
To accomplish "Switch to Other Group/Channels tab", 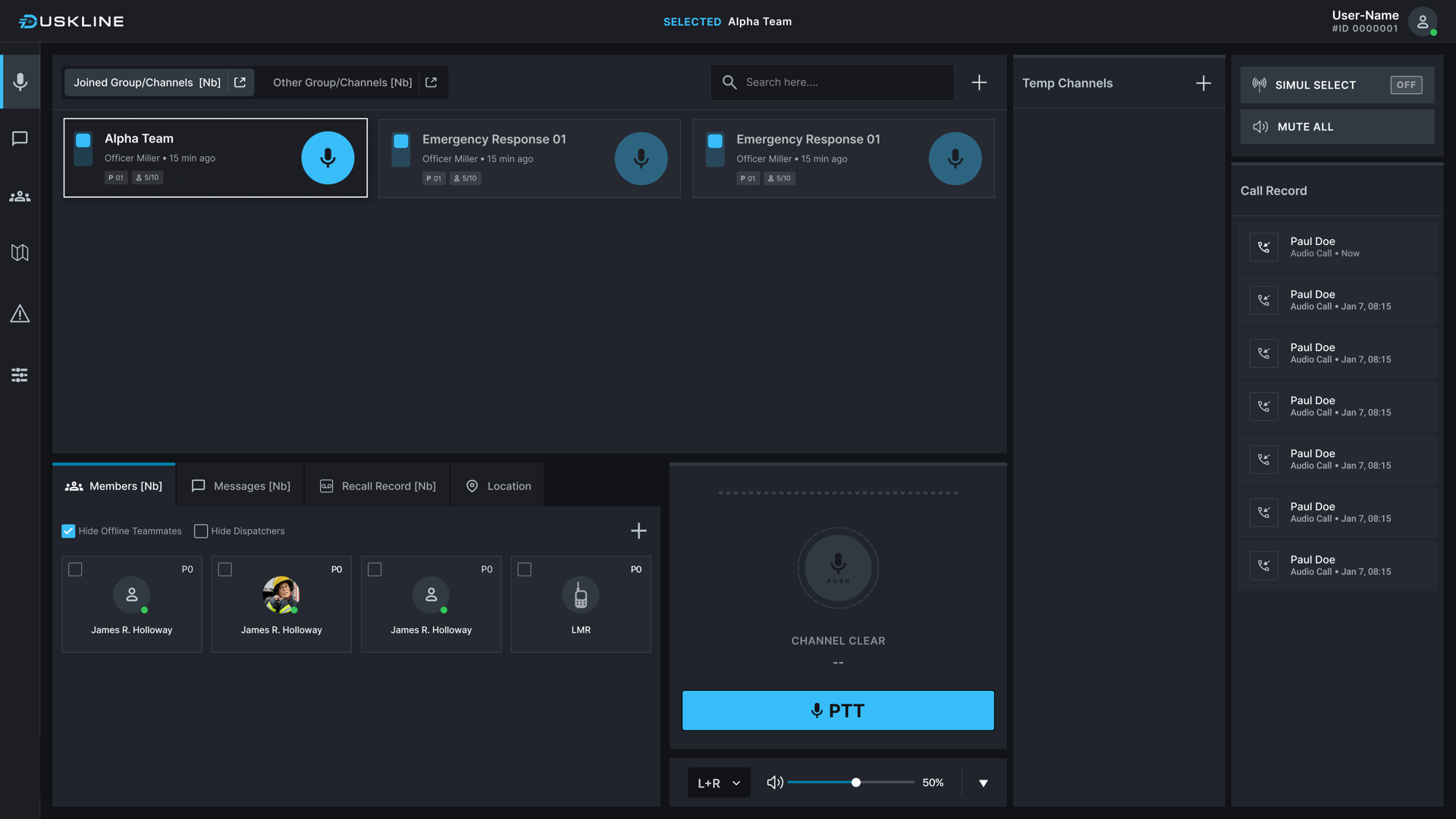I will [x=343, y=82].
